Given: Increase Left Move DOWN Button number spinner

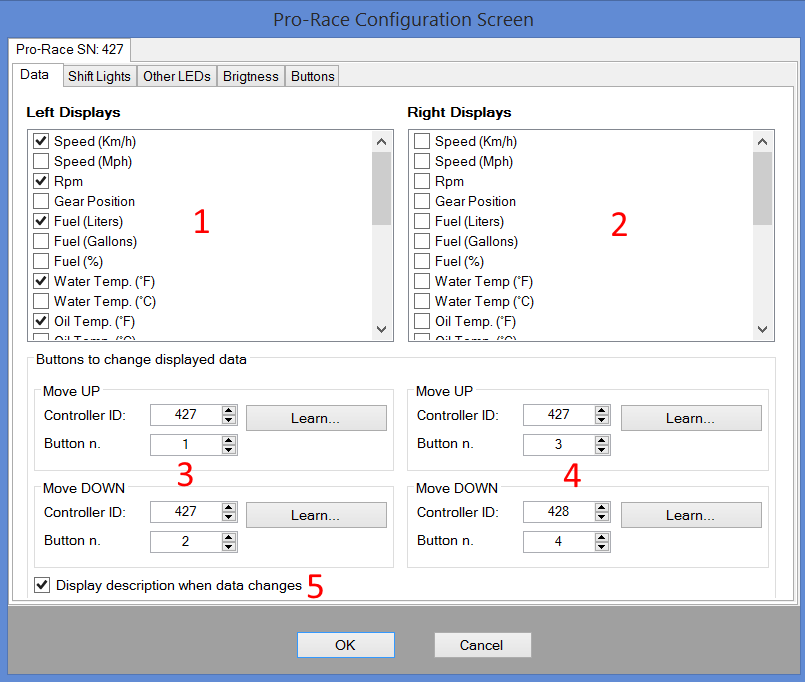Looking at the screenshot, I should tap(229, 537).
